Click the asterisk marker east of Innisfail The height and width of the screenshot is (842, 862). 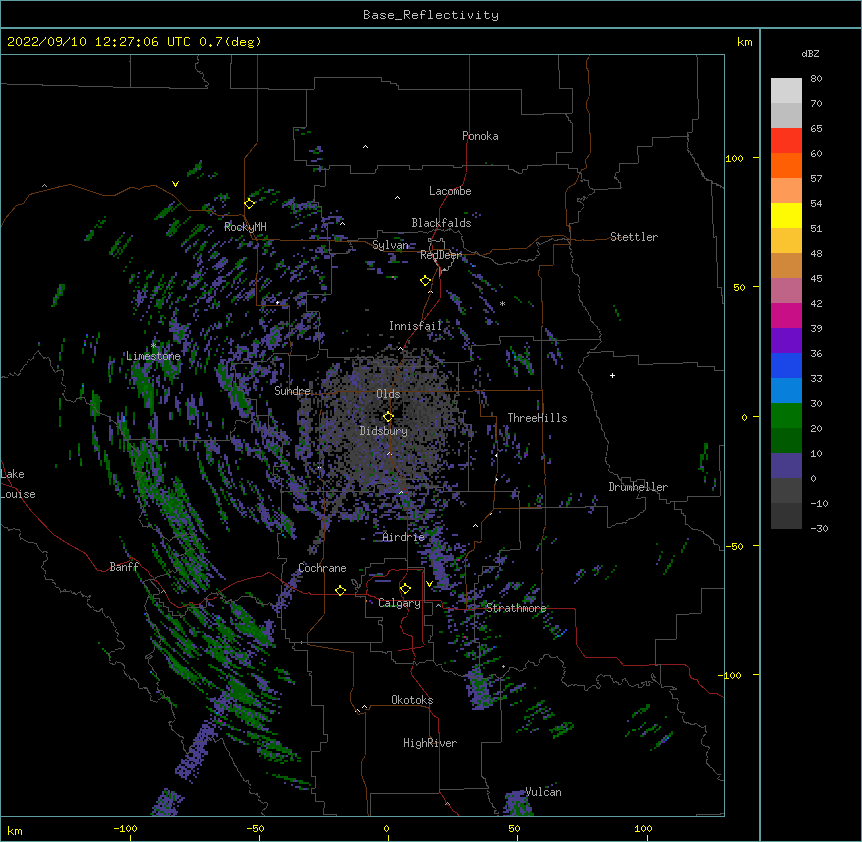[x=502, y=303]
